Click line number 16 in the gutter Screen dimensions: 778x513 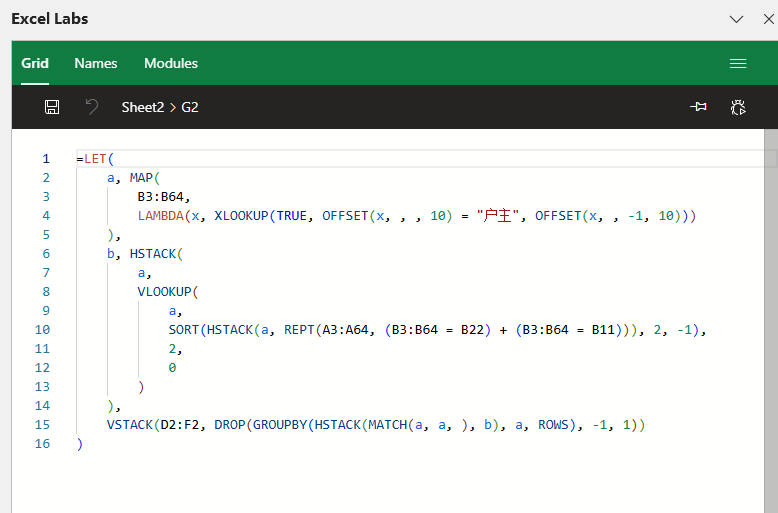click(x=42, y=444)
